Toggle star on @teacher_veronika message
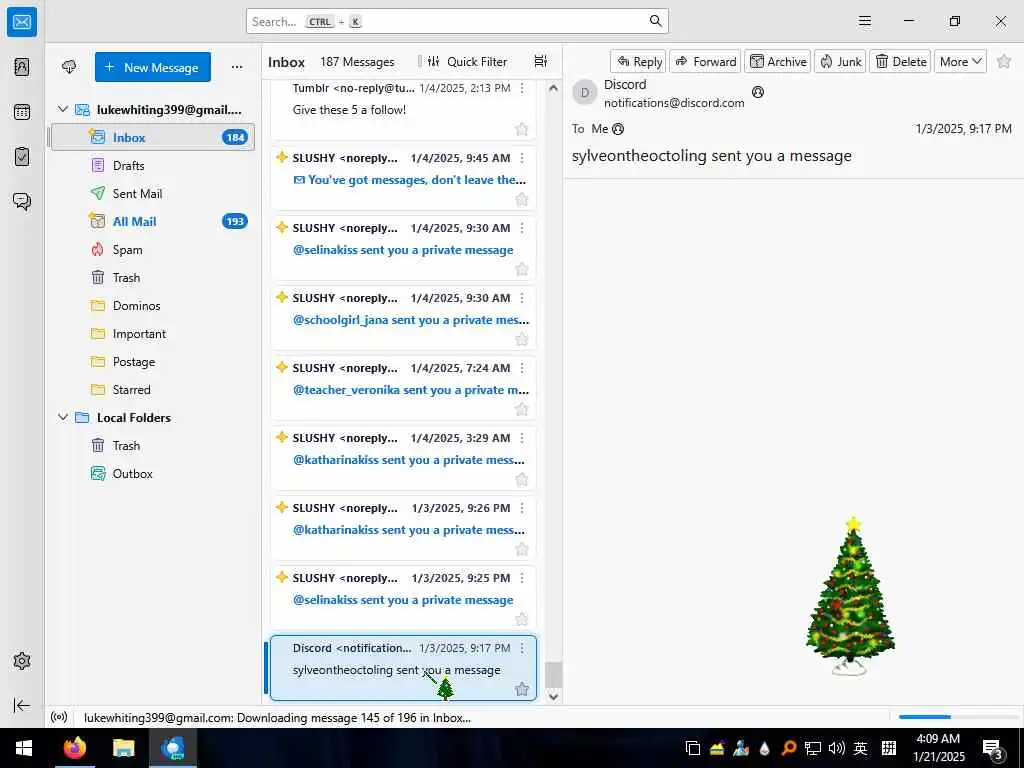 (522, 409)
